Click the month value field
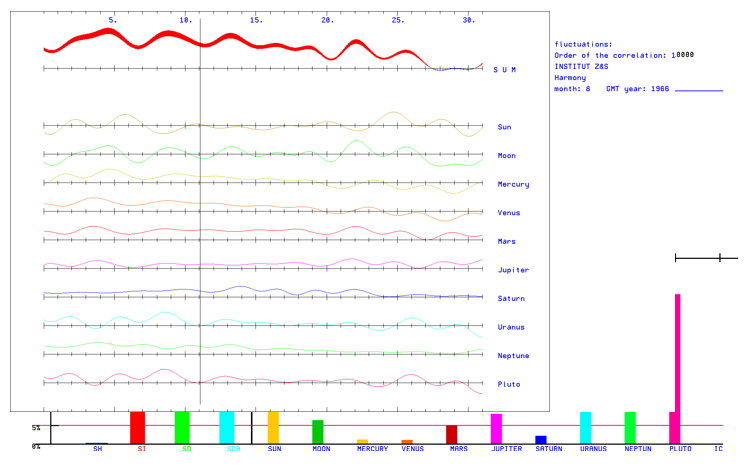 587,89
